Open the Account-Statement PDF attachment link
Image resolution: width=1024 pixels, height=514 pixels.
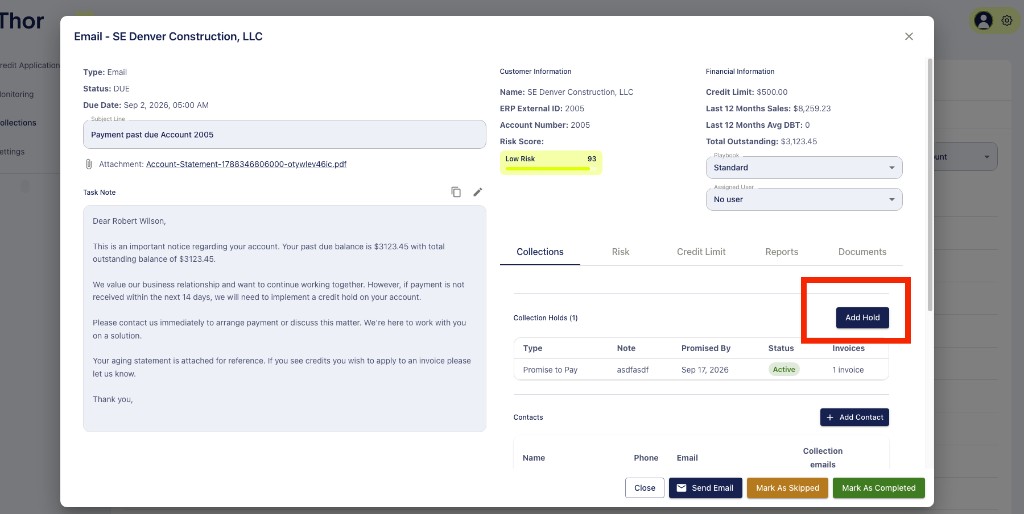point(246,164)
